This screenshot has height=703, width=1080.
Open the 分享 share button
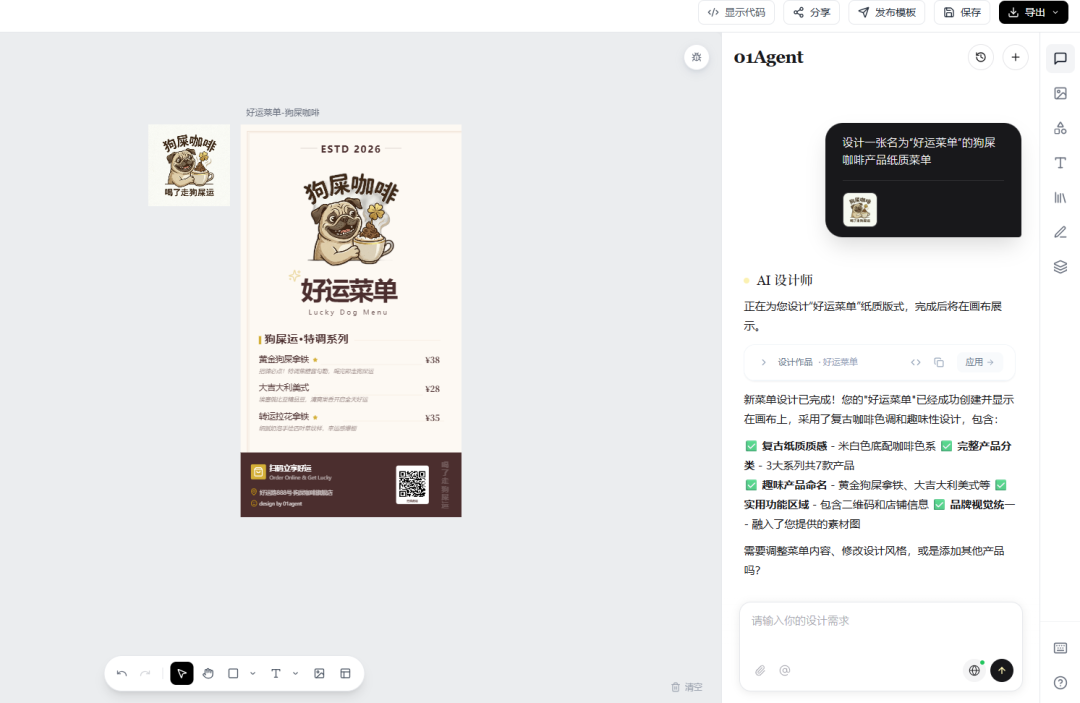click(811, 12)
